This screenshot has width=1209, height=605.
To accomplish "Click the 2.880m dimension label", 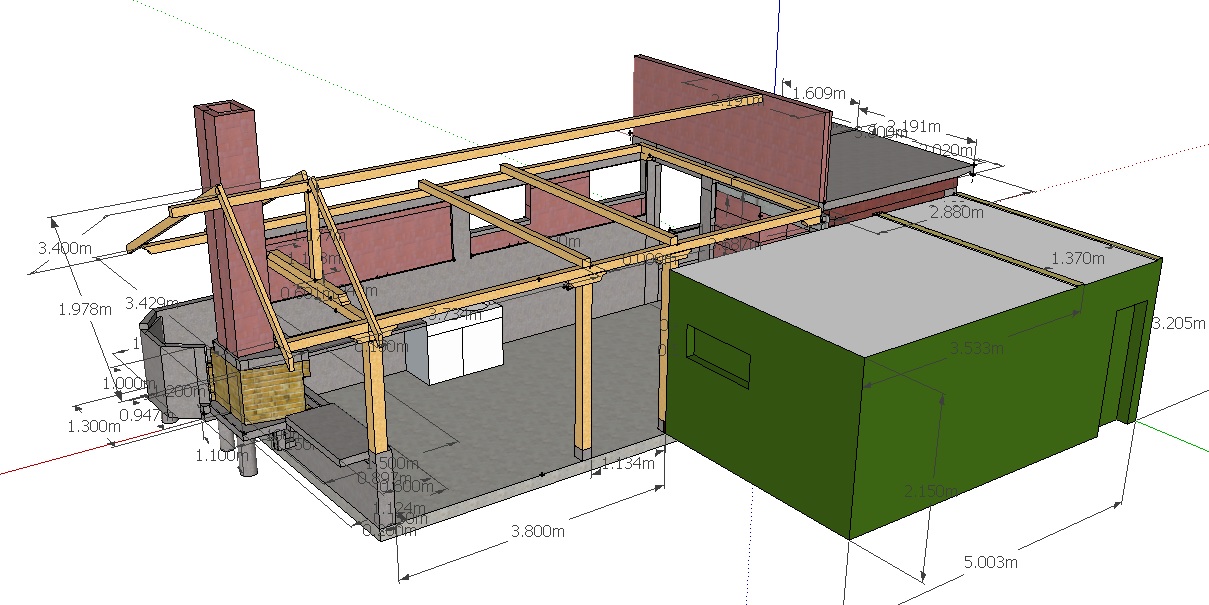I will point(957,212).
